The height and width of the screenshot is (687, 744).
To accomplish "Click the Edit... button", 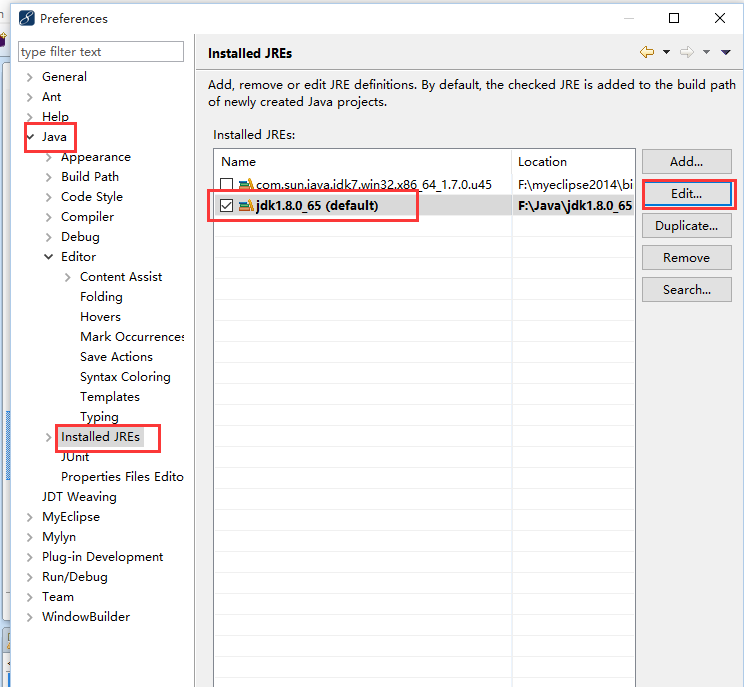I will (687, 194).
